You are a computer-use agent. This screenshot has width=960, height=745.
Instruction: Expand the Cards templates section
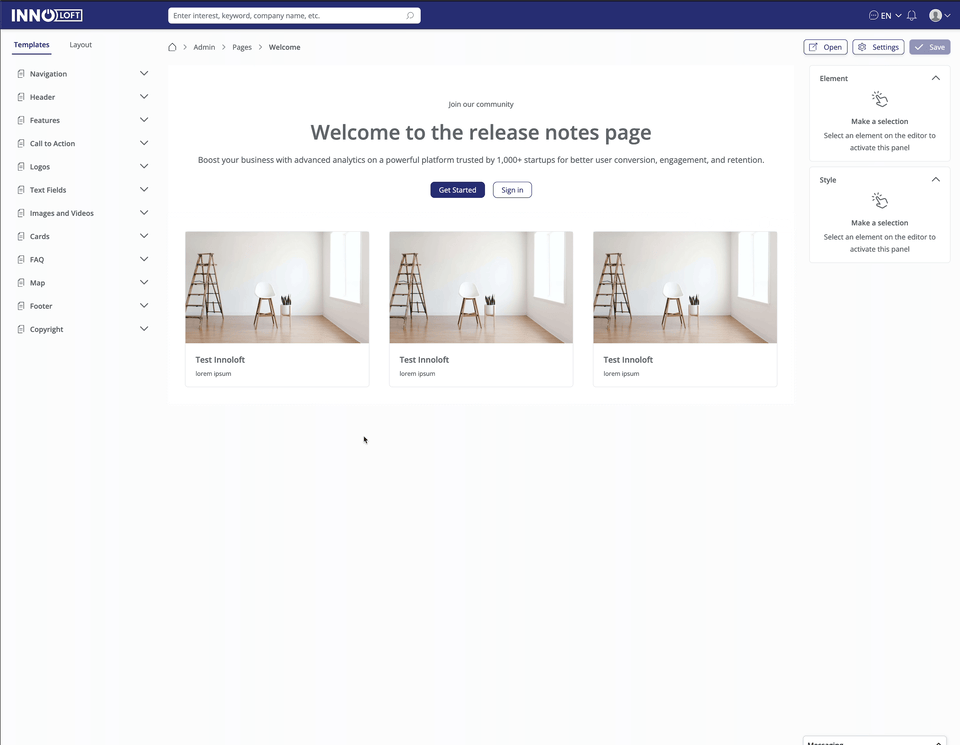(144, 236)
